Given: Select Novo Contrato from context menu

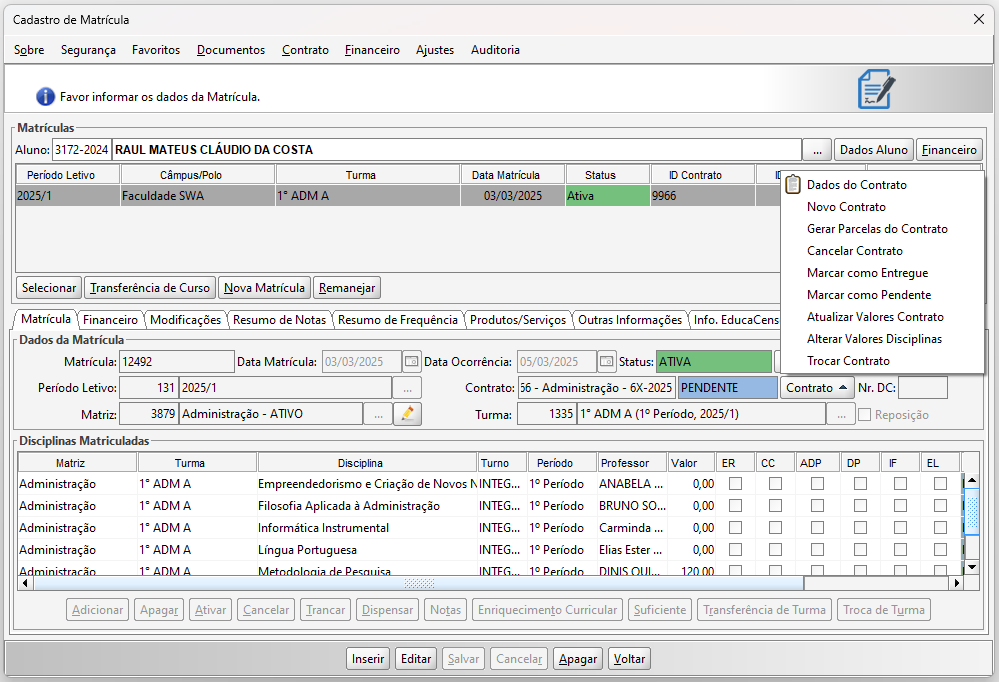Looking at the screenshot, I should coord(882,207).
